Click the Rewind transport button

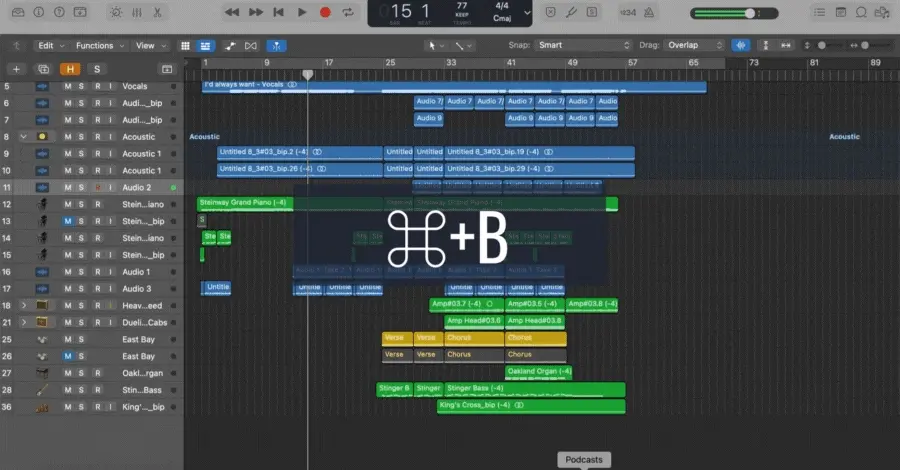coord(232,12)
